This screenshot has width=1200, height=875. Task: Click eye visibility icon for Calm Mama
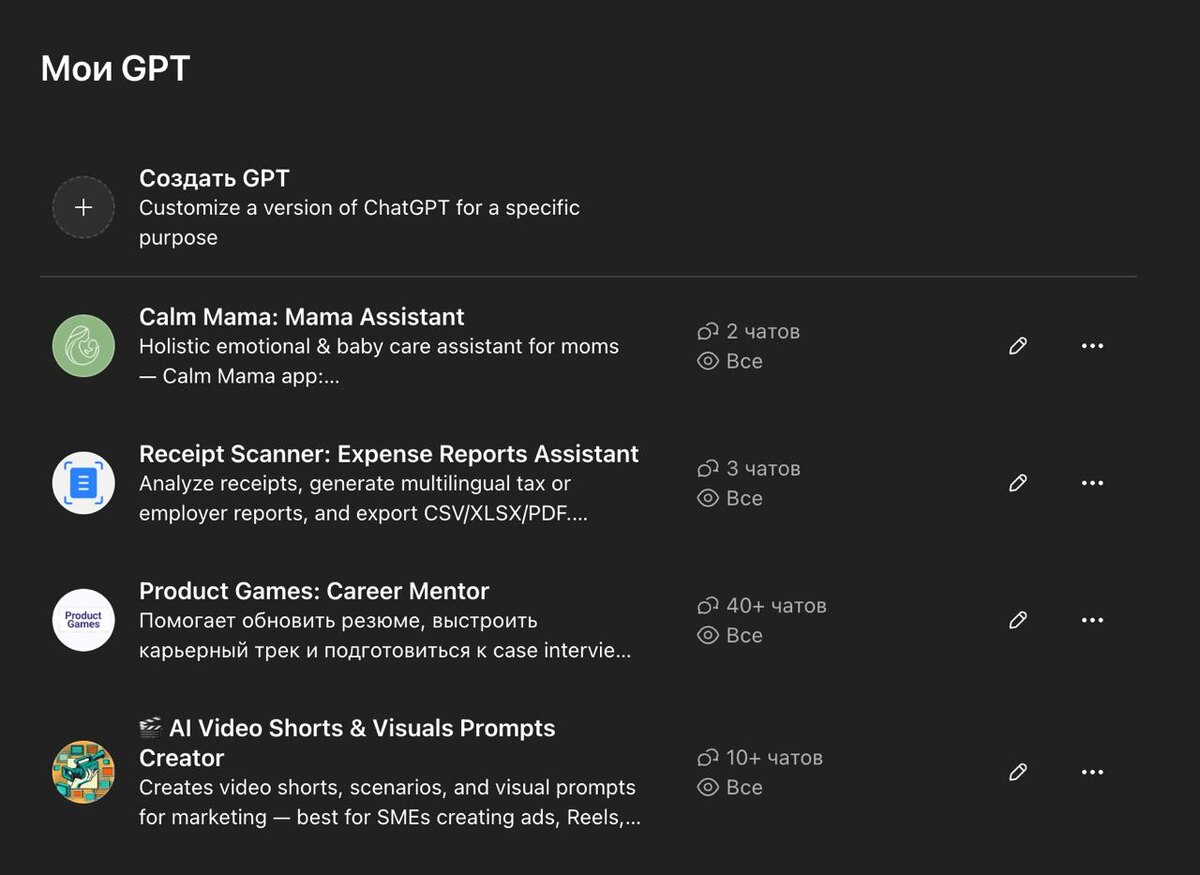click(x=708, y=361)
